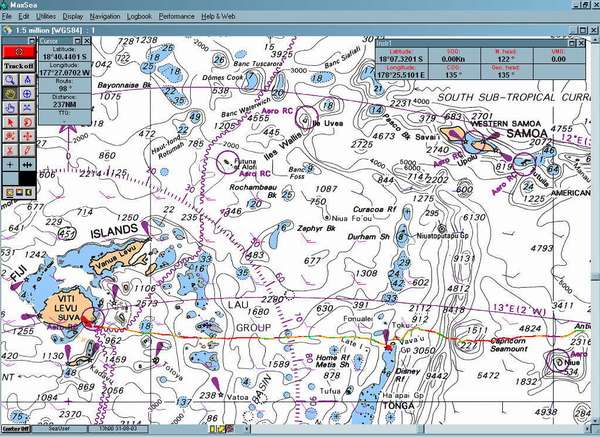This screenshot has width=600, height=437.
Task: Choose night moon display mode icon
Action: coord(28,192)
